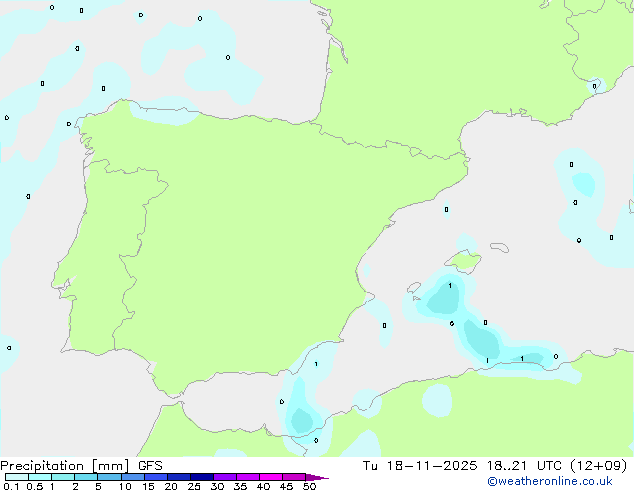The width and height of the screenshot is (634, 490).
Task: Pick the 40–45 mm magenta legend swatch
Action: point(271,477)
